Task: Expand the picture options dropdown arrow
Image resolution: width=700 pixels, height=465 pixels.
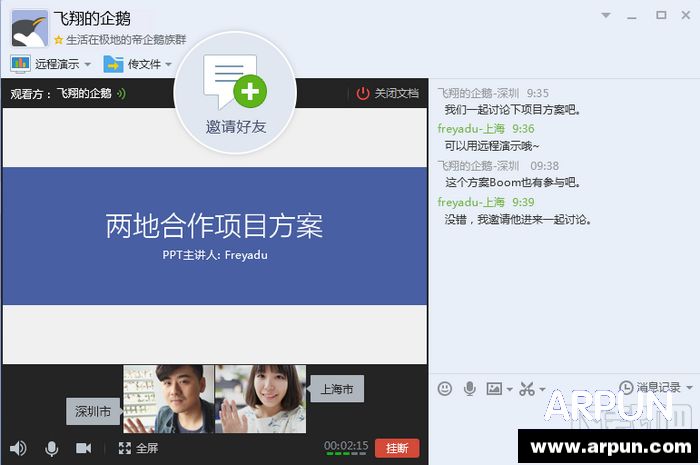Action: click(509, 389)
